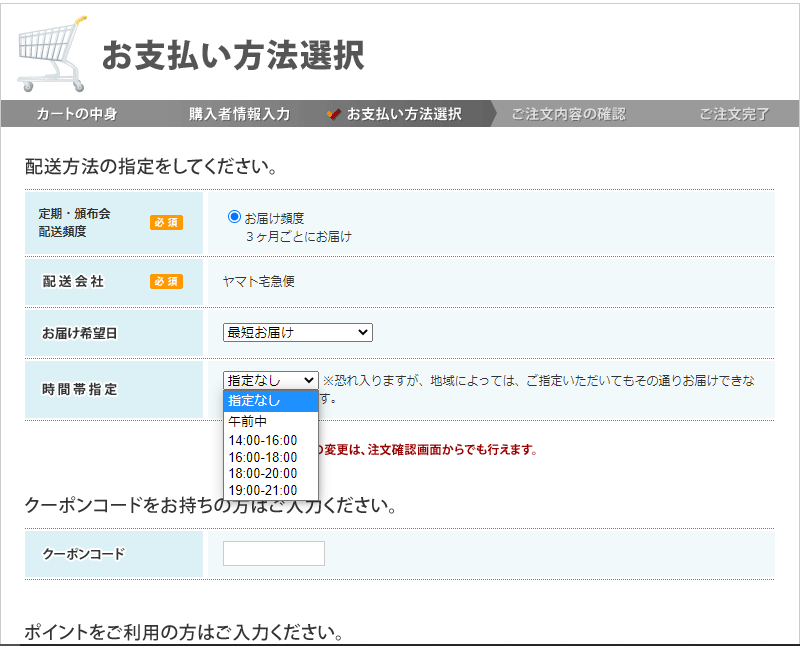Click the checkmark icon beside お支払い方法選択 step
Viewport: 800px width, 646px height.
334,114
